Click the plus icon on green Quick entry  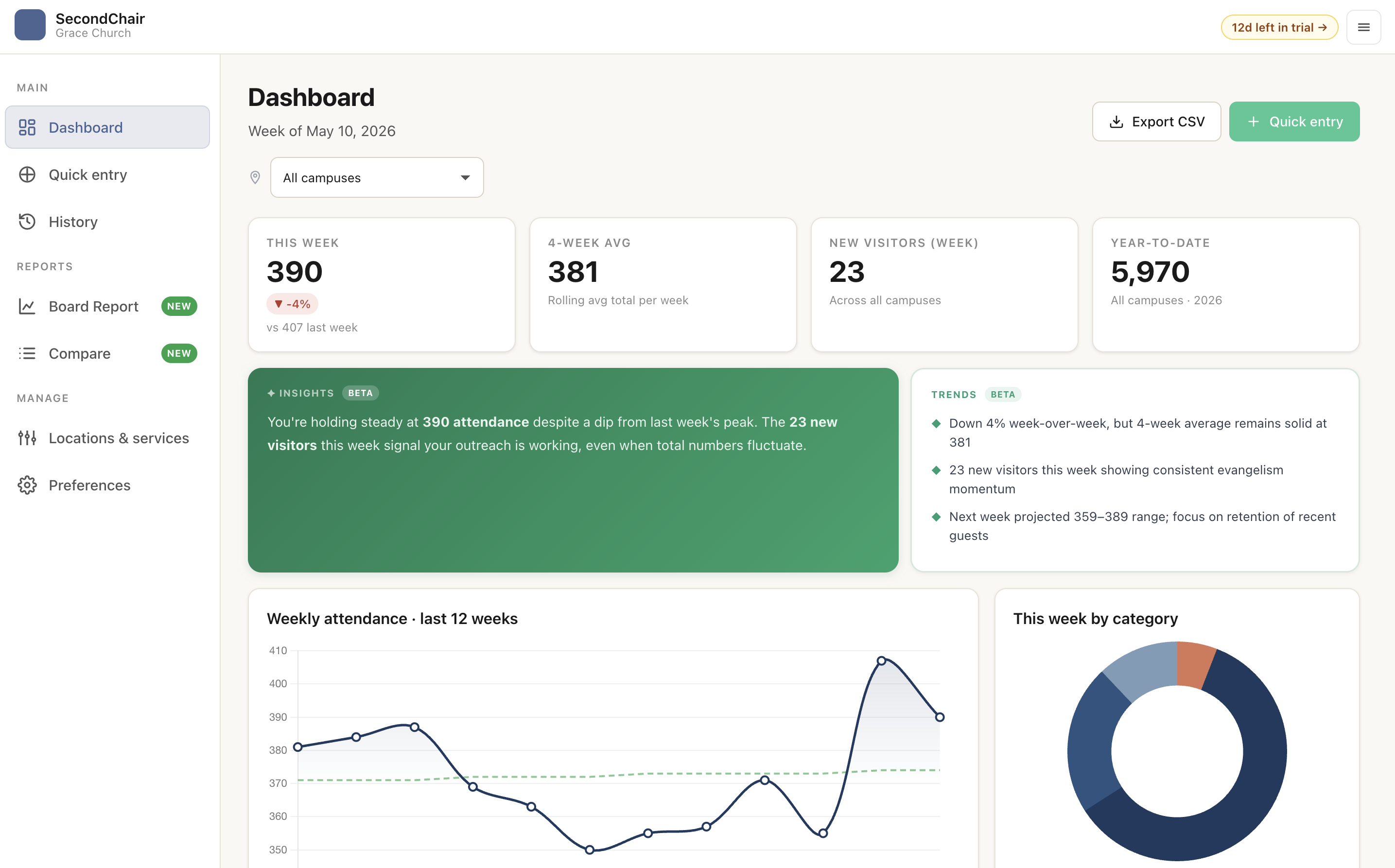pos(1254,122)
